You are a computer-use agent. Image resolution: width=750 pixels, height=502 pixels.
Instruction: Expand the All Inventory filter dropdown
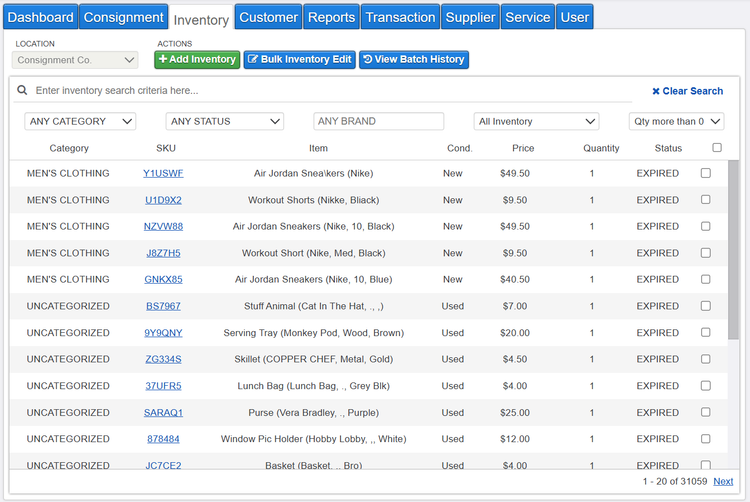(536, 121)
